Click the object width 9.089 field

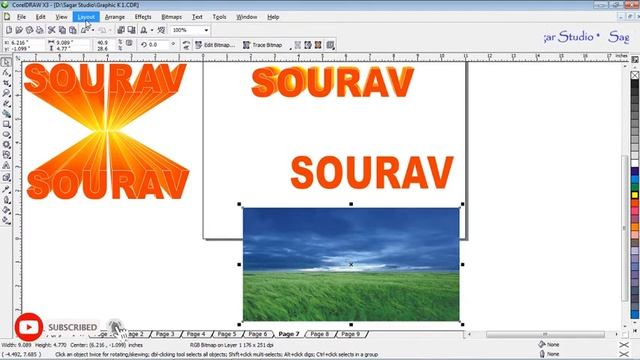[72, 42]
